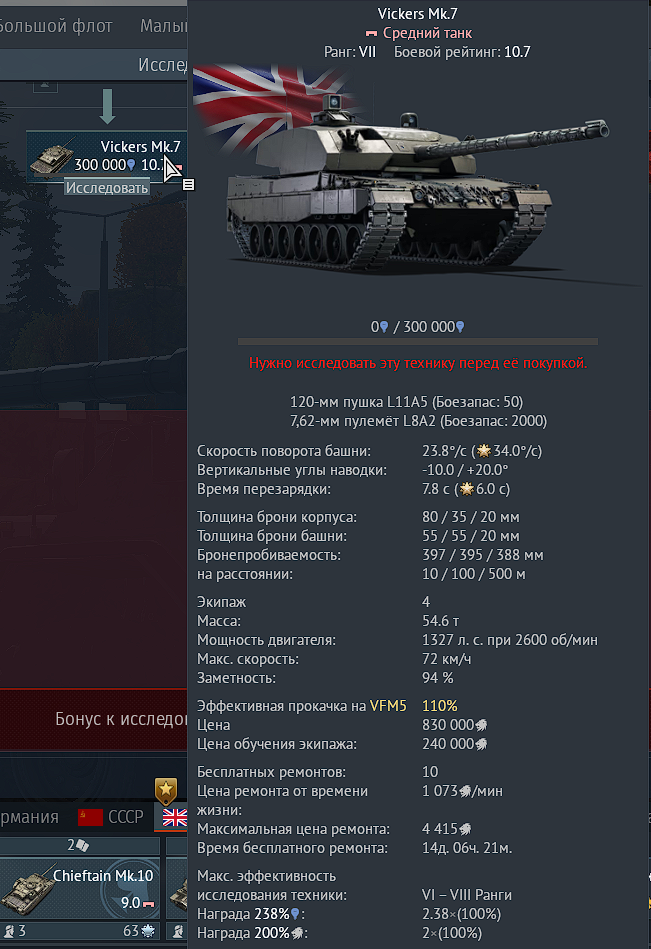Open the Большой флот tab

click(x=56, y=26)
